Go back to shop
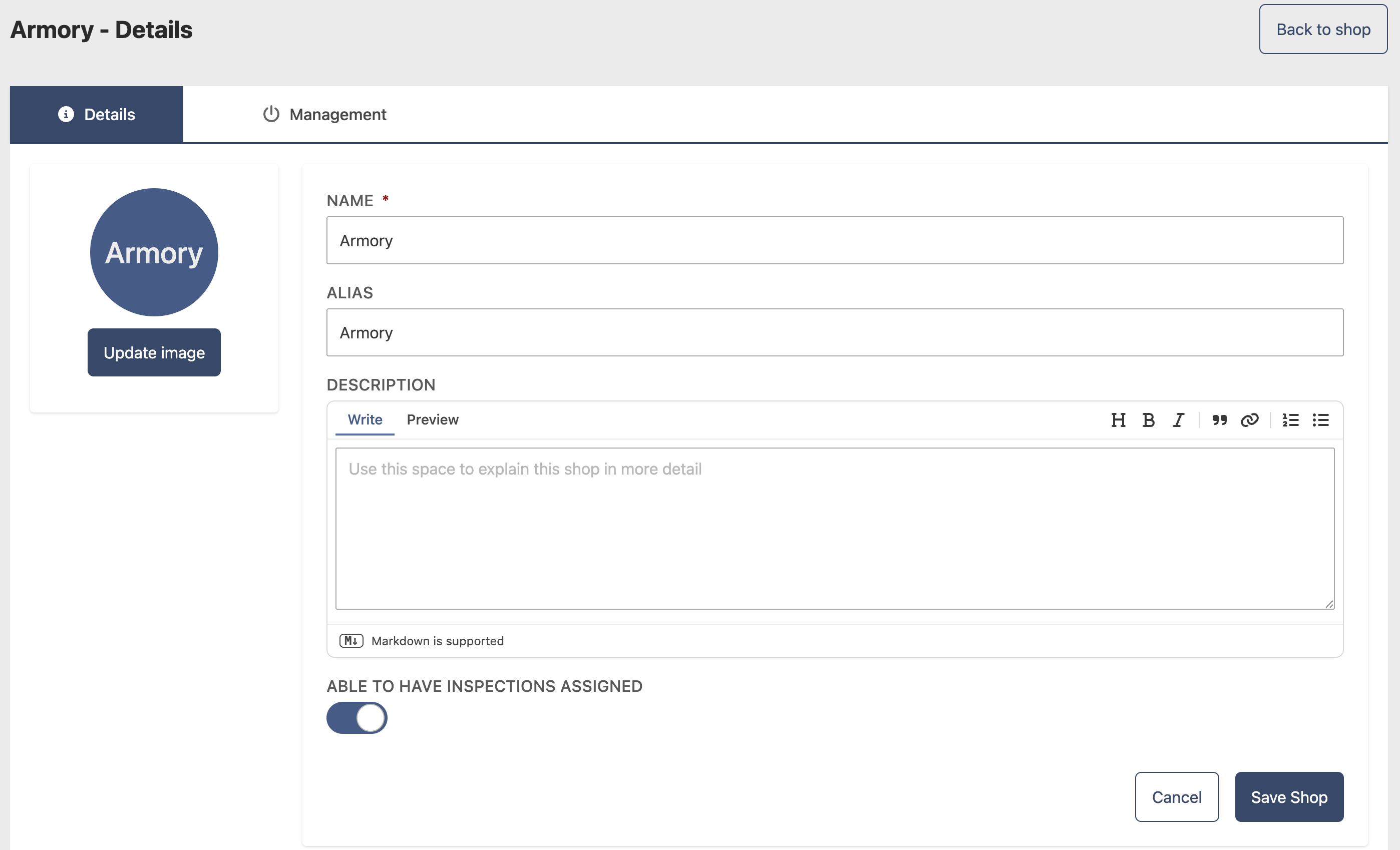1400x850 pixels. pyautogui.click(x=1323, y=29)
